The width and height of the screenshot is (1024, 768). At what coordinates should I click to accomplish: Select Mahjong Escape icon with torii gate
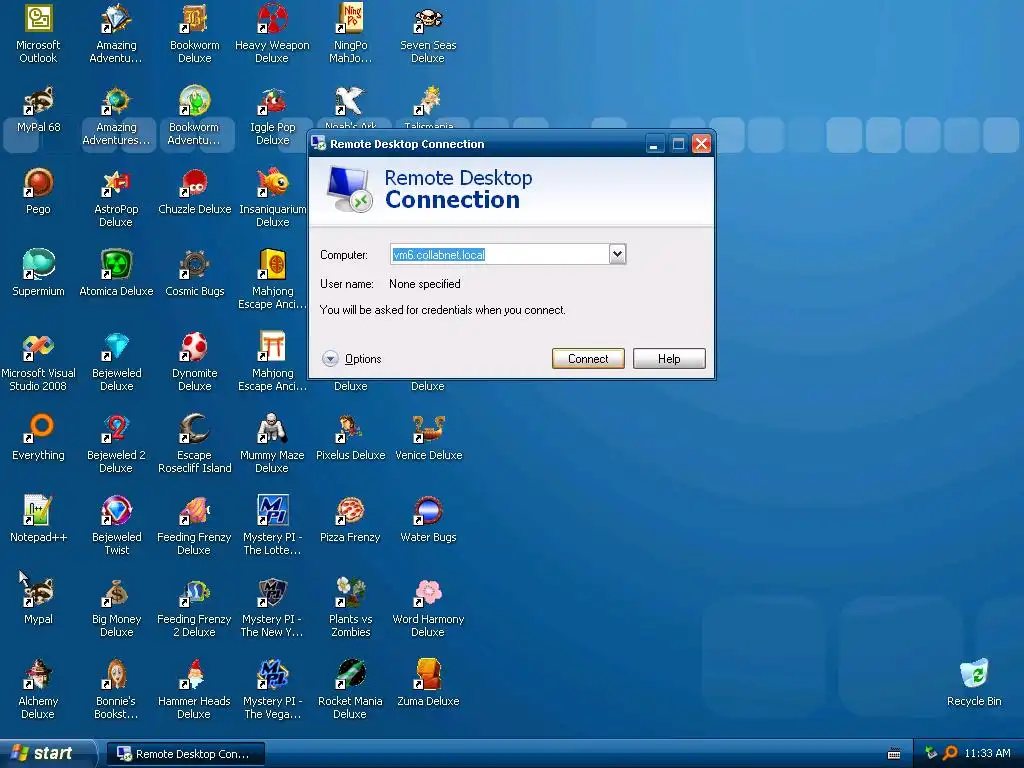tap(272, 347)
